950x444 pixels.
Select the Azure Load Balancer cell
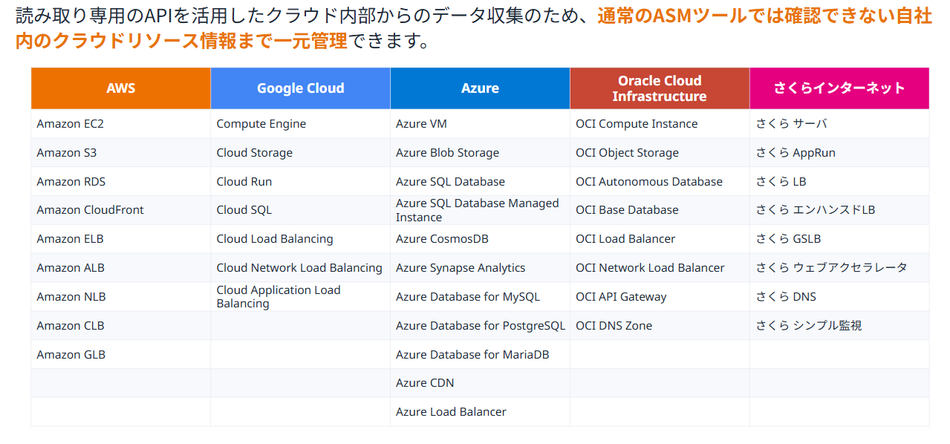[480, 412]
